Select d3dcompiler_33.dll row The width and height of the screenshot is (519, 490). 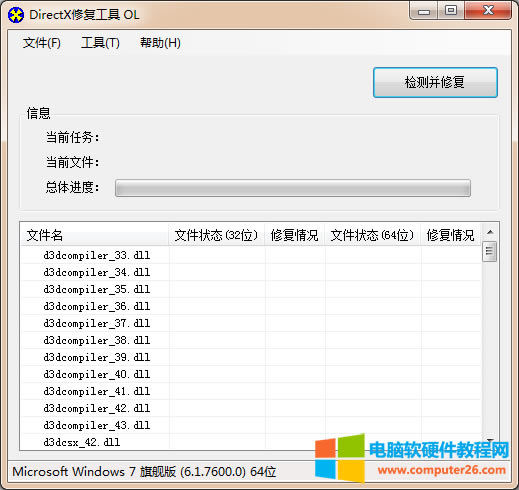click(x=251, y=255)
